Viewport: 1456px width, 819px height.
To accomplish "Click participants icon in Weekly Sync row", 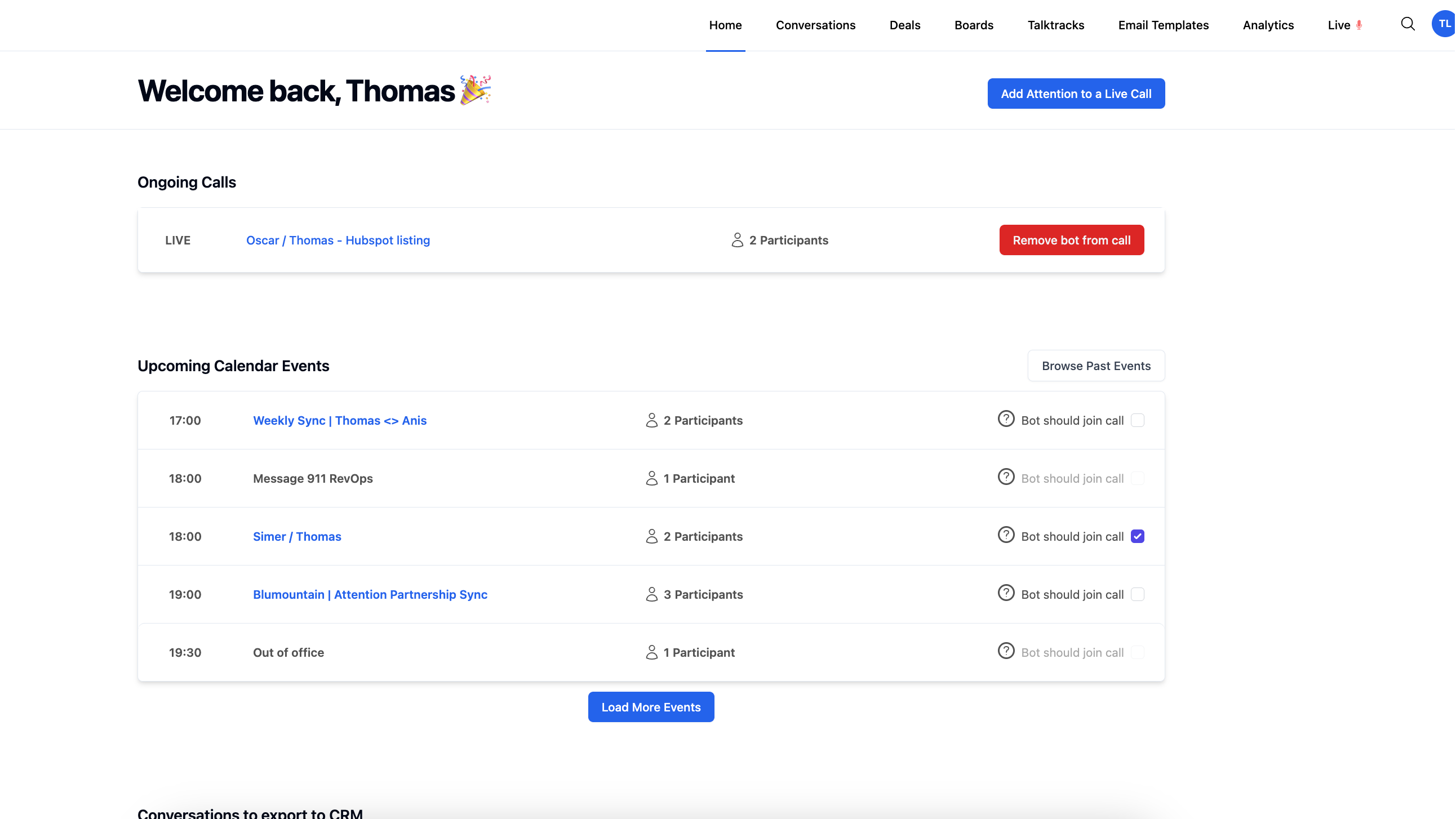I will 652,421.
